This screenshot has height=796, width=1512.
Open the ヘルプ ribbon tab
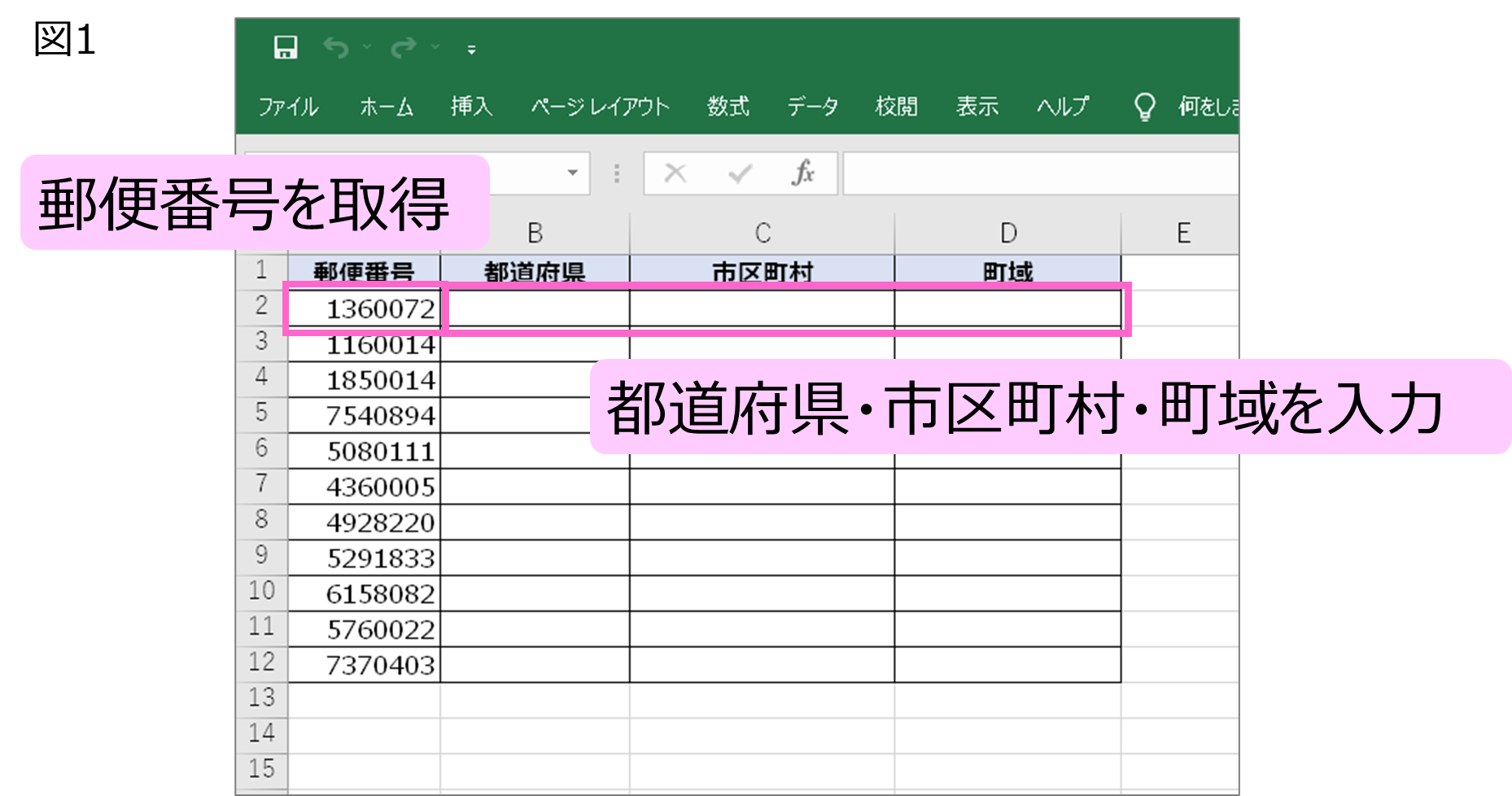[x=1062, y=107]
